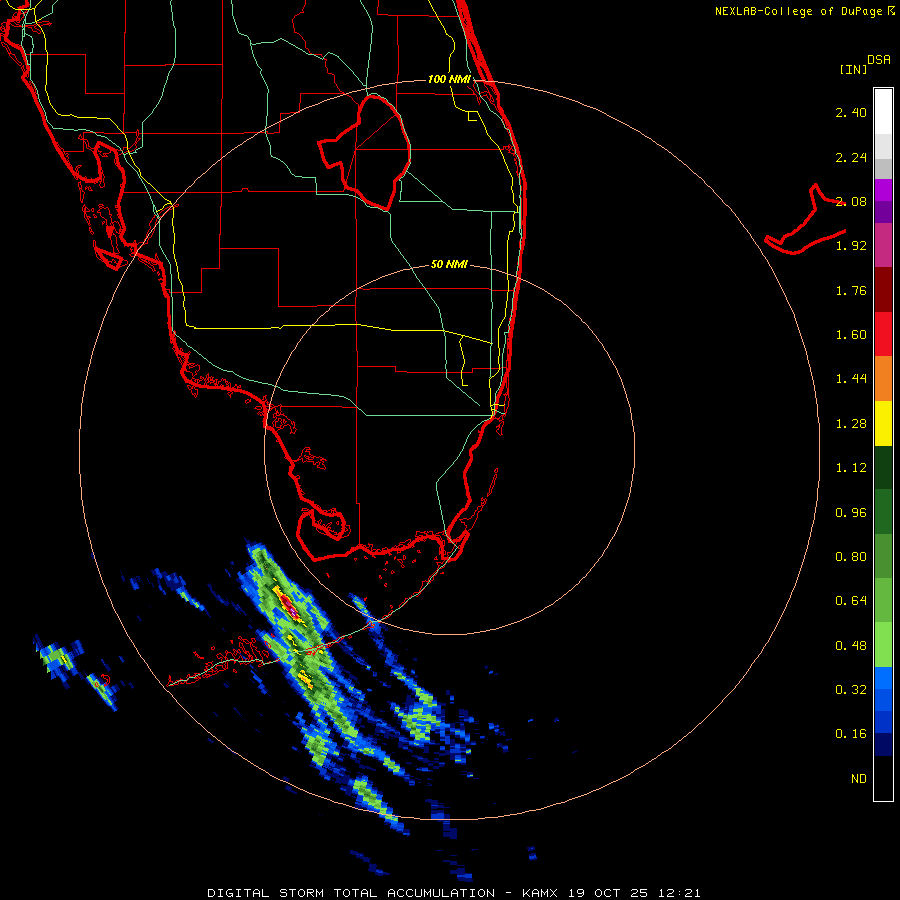Click the 100 NMI range ring label
Viewport: 900px width, 900px height.
click(449, 79)
